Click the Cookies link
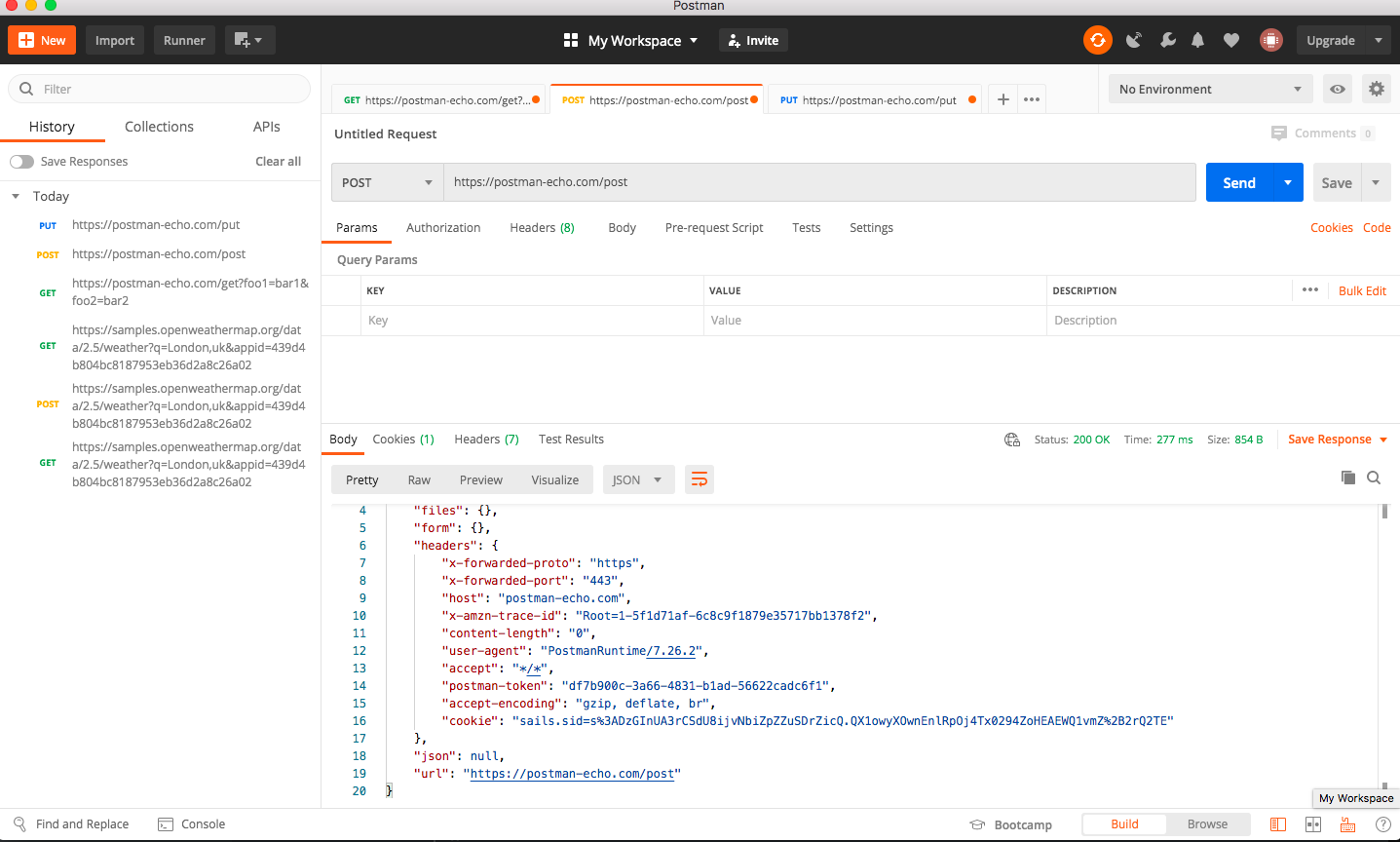The width and height of the screenshot is (1400, 842). coord(1331,227)
